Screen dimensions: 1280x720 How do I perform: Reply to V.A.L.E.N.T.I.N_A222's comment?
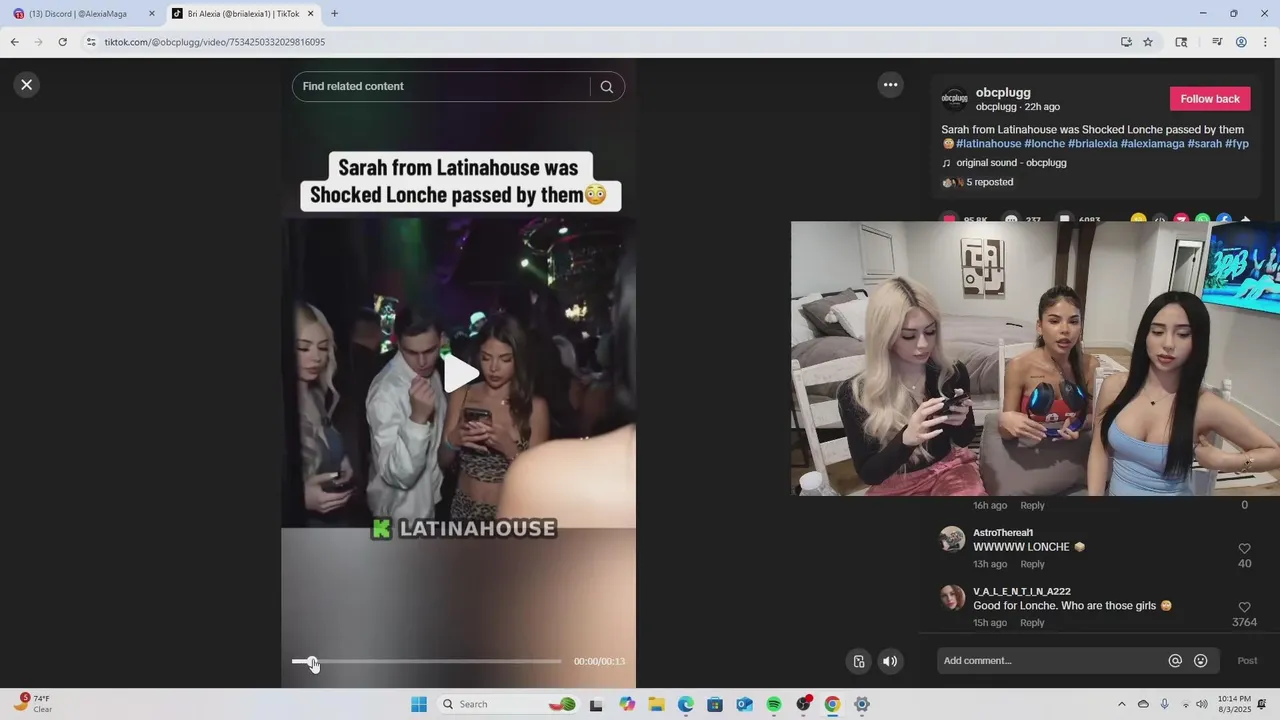point(1032,623)
